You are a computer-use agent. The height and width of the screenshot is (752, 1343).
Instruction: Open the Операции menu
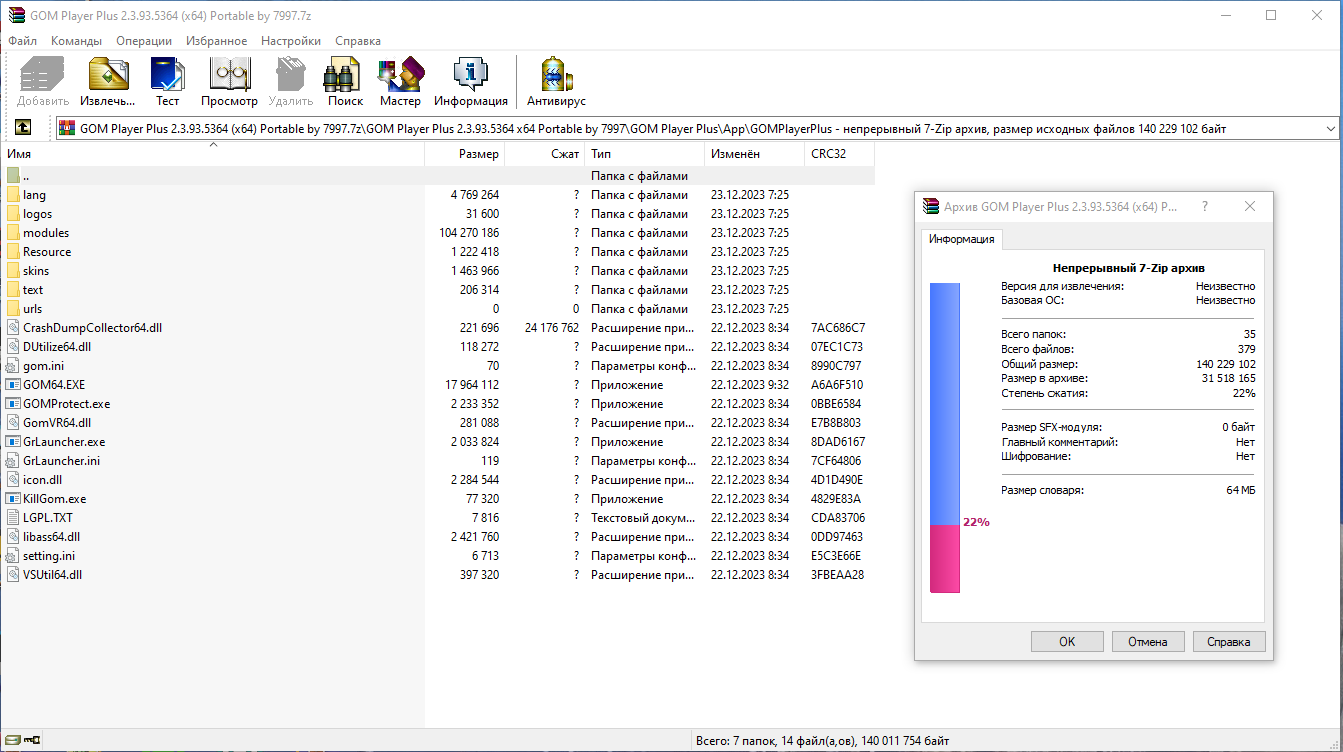coord(144,41)
